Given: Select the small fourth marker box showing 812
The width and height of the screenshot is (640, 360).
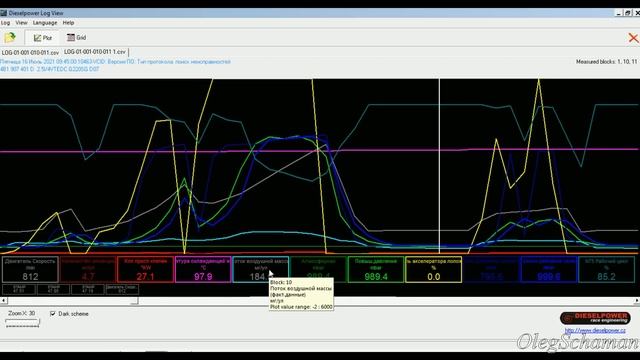Looking at the screenshot, I should tap(122, 289).
